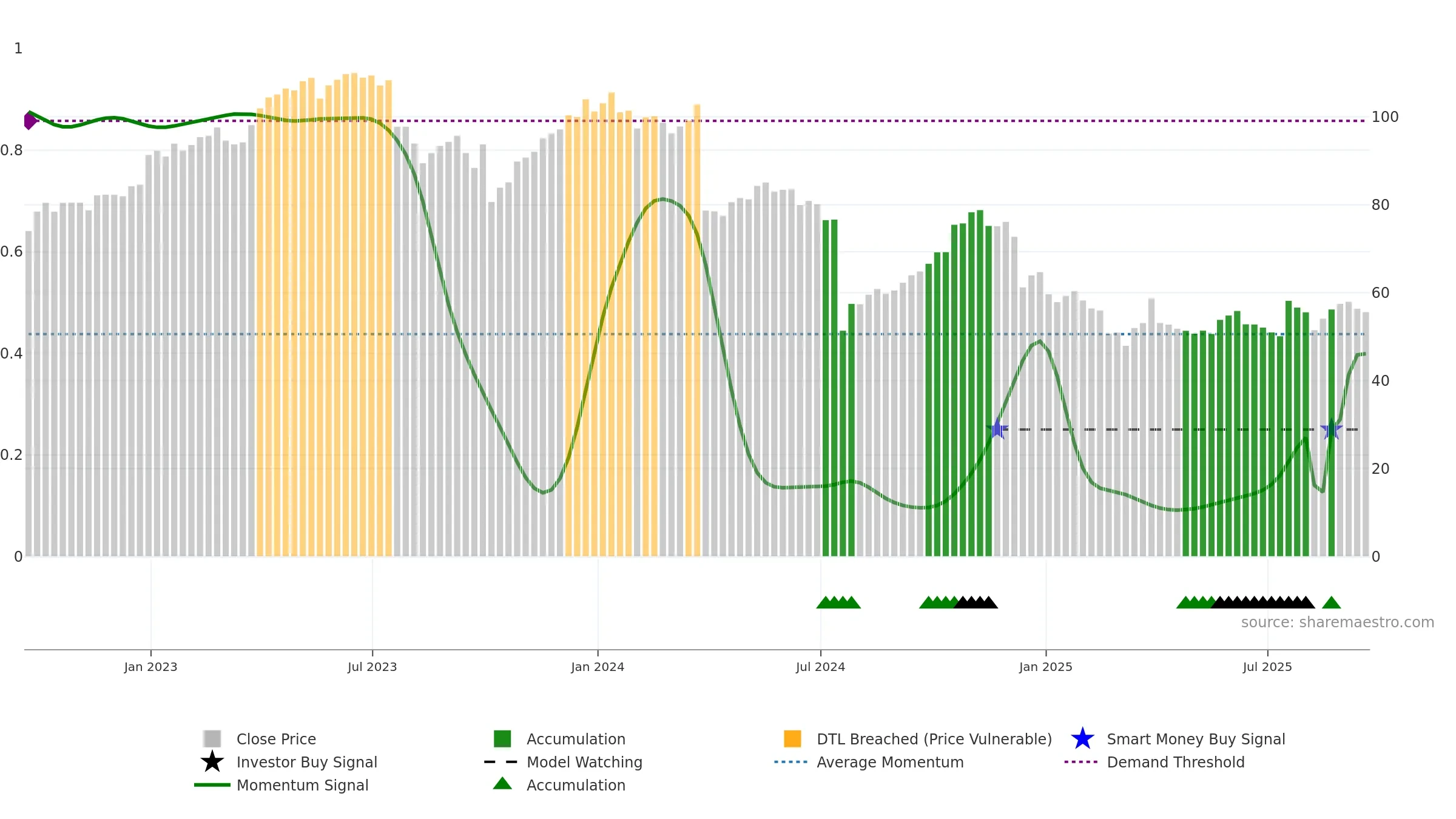Click the isolated green triangle after Jul 2025

1331,602
